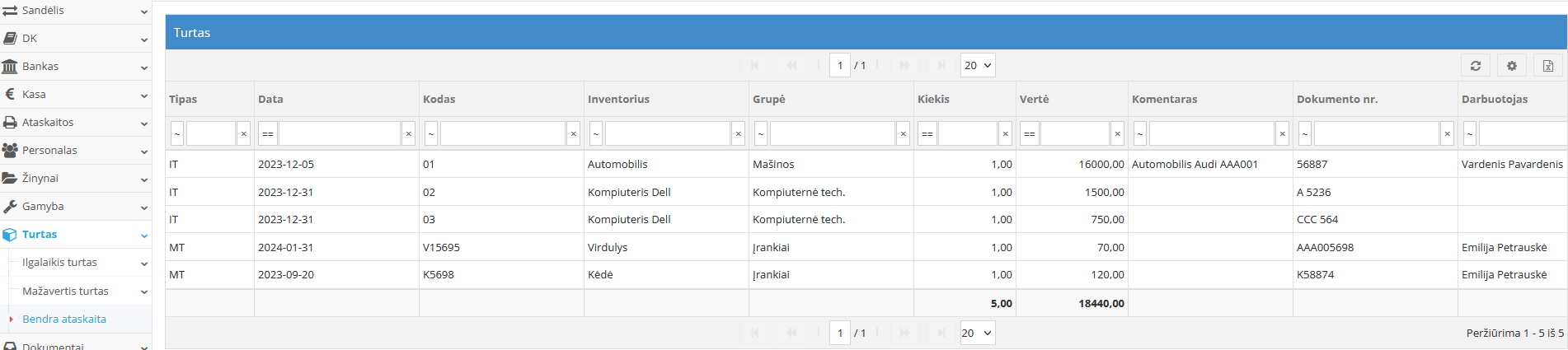The height and width of the screenshot is (350, 1568).
Task: Click the Bankas bank icon
Action: (10, 67)
